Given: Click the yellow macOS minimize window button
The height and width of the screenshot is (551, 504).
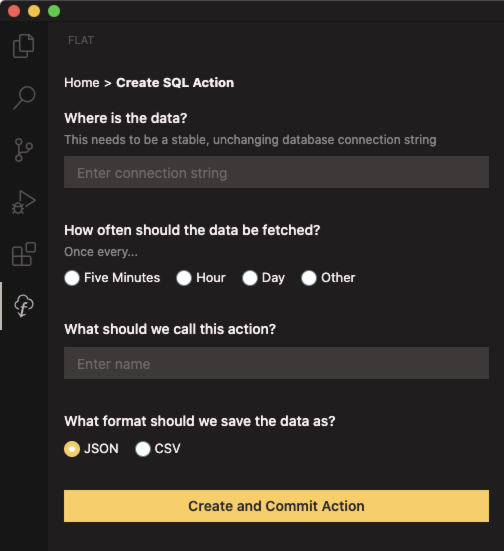Looking at the screenshot, I should tap(34, 11).
